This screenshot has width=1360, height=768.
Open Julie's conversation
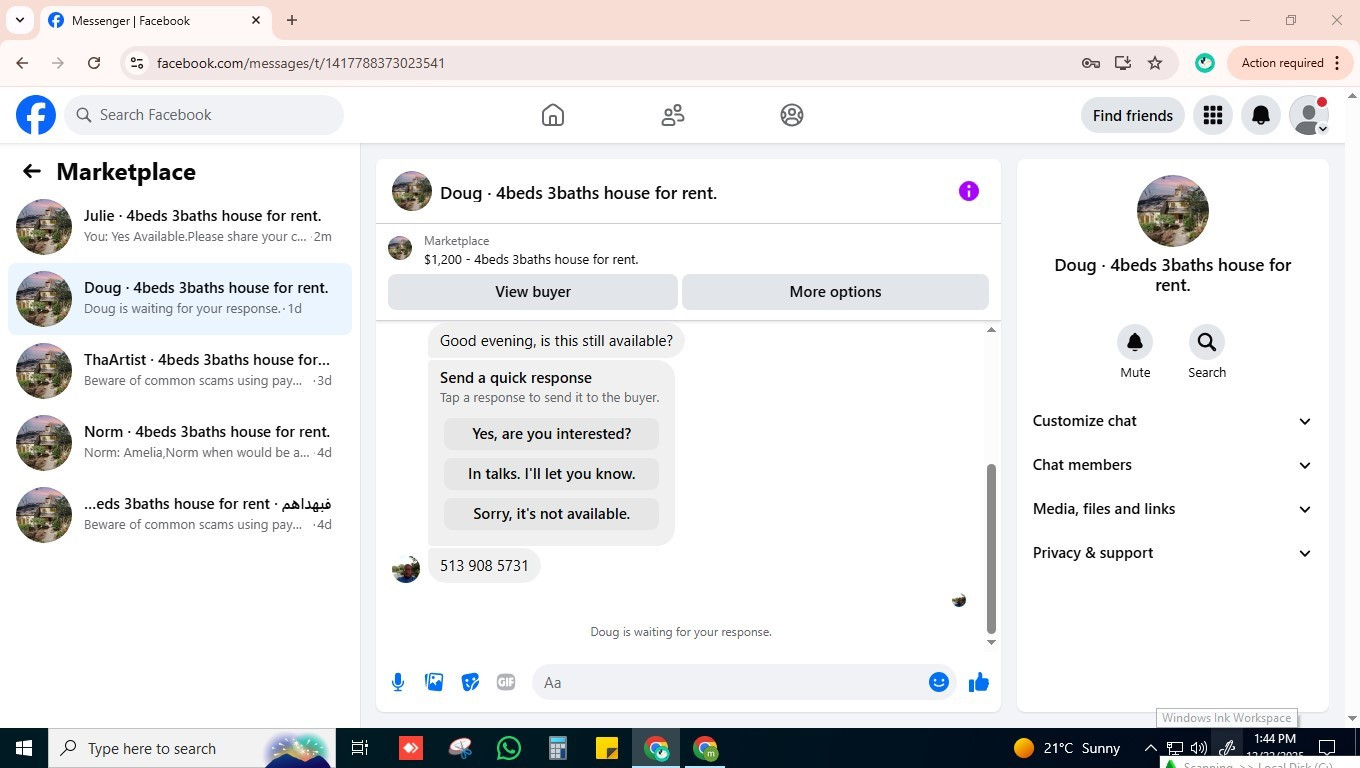[x=180, y=227]
